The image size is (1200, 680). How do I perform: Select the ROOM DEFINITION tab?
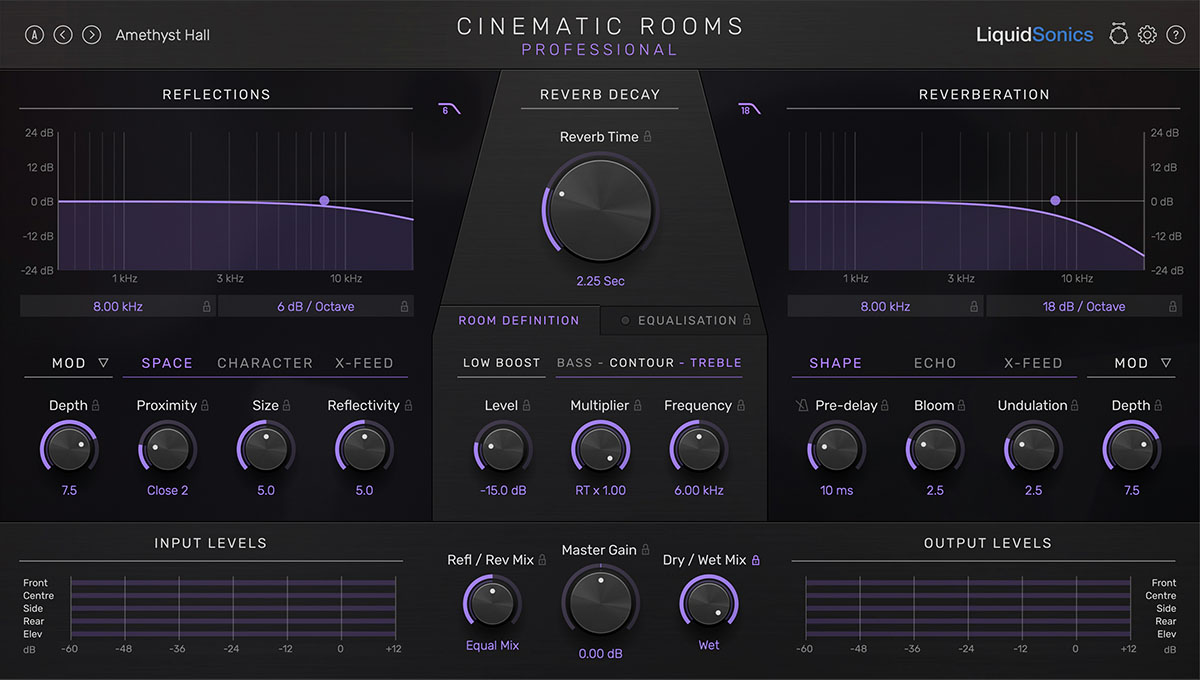click(519, 320)
